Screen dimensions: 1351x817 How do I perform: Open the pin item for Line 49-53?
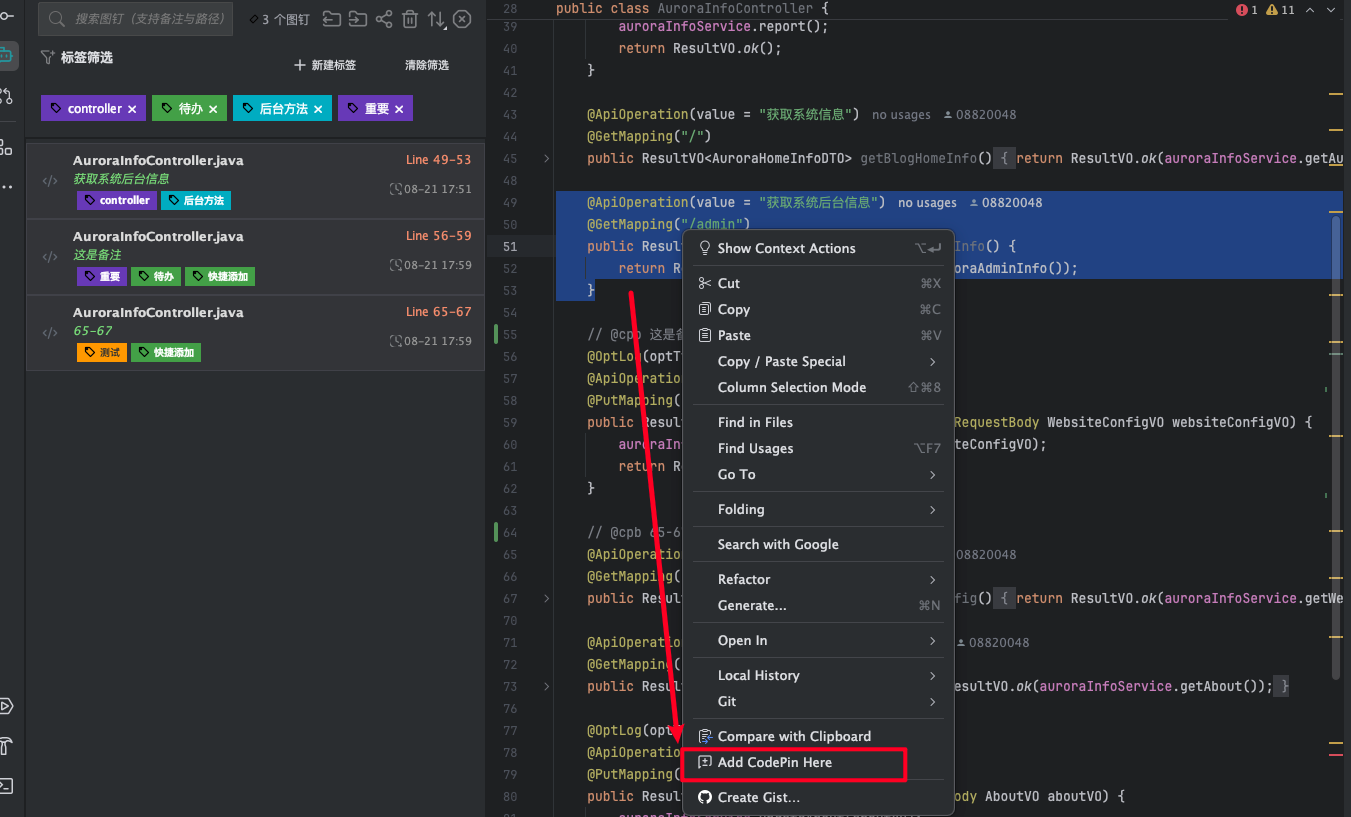click(255, 181)
